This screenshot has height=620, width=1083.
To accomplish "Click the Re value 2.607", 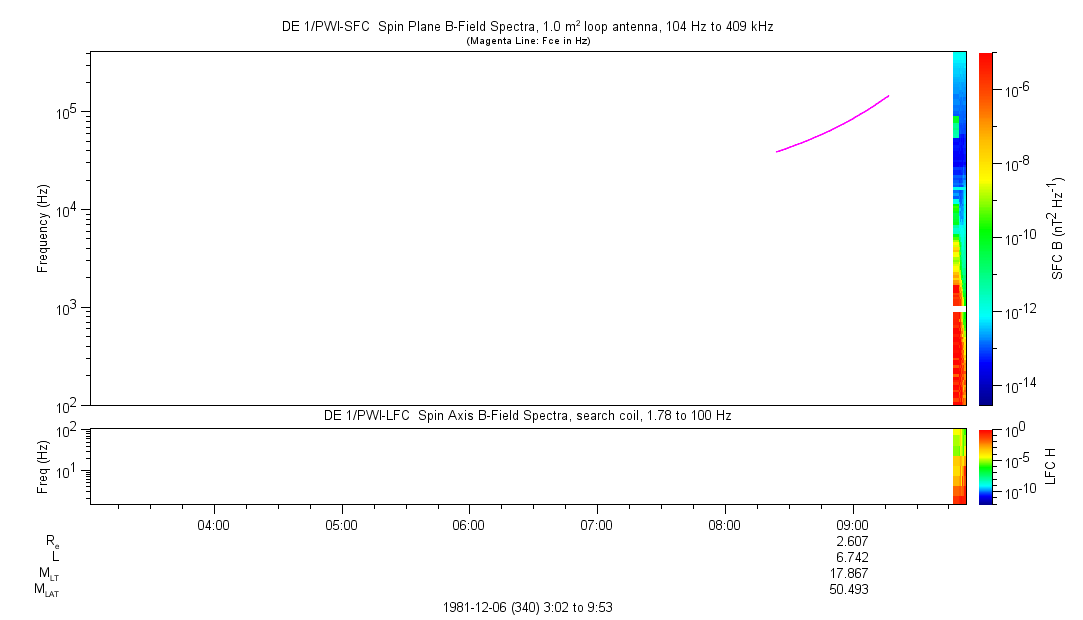I will tap(852, 541).
